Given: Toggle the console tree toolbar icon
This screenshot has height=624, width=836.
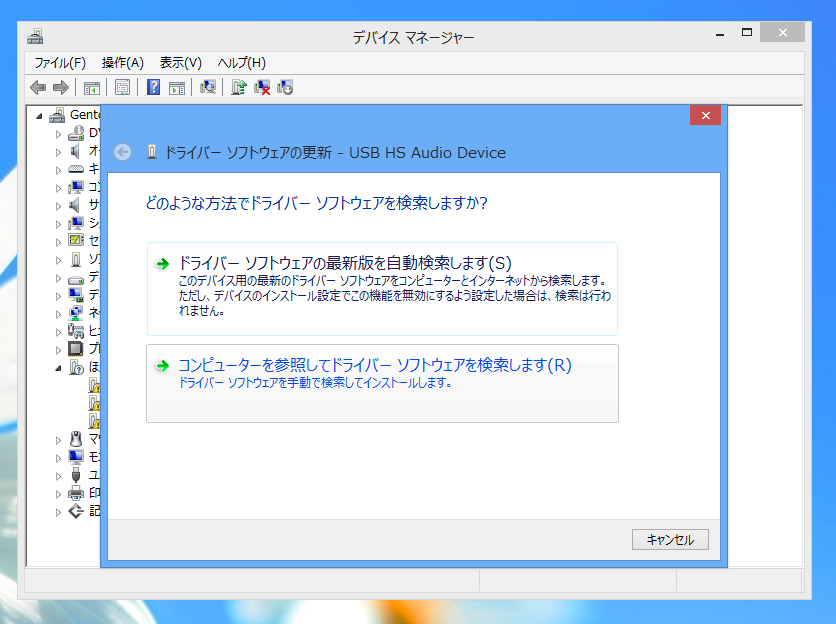Looking at the screenshot, I should pyautogui.click(x=92, y=87).
